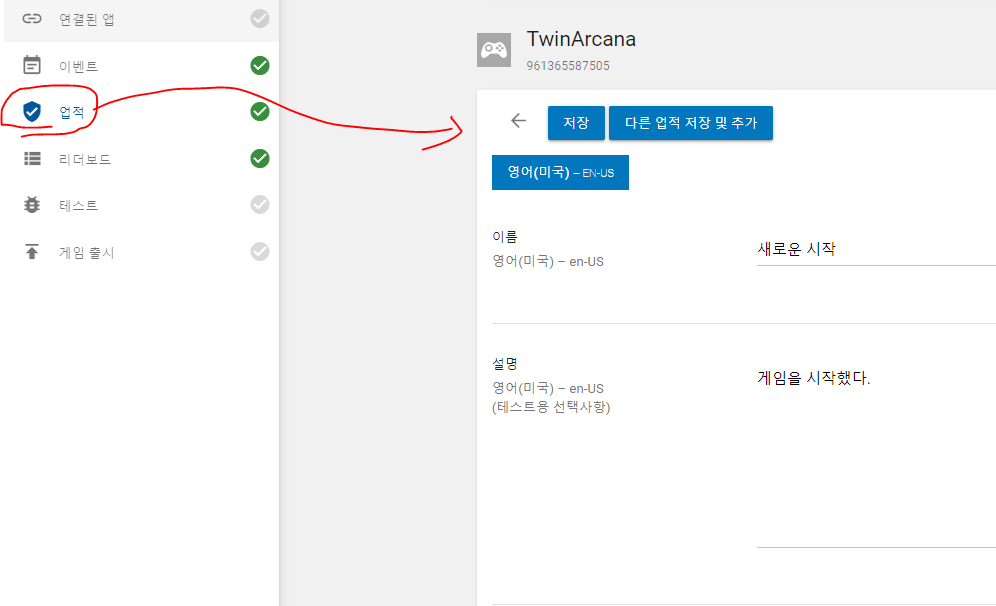Screen dimensions: 996x606
Task: Click the grey checkmark on 테스트 row
Action: [260, 205]
